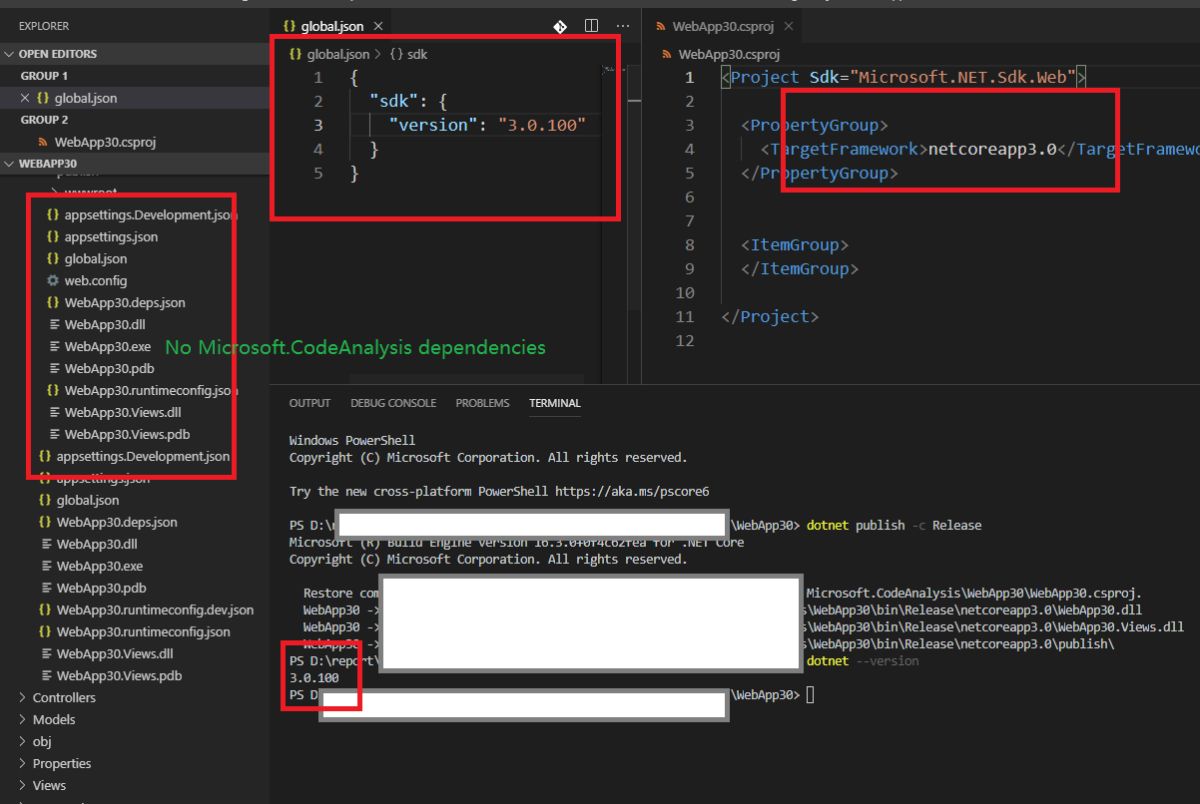Click the sdk breadcrumb segment

417,54
